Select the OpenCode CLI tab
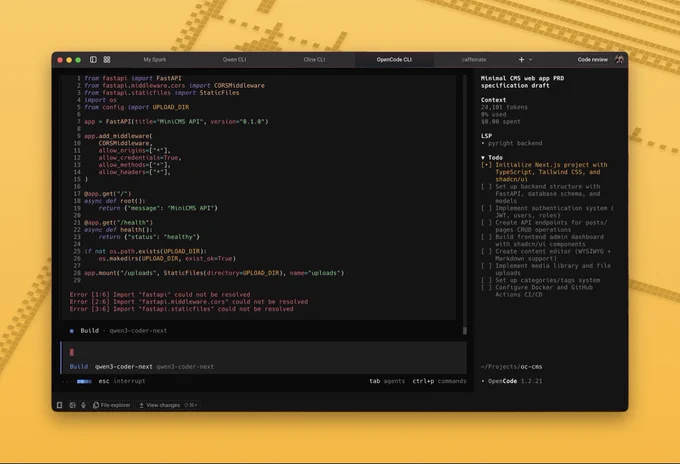The image size is (680, 464). pos(394,59)
